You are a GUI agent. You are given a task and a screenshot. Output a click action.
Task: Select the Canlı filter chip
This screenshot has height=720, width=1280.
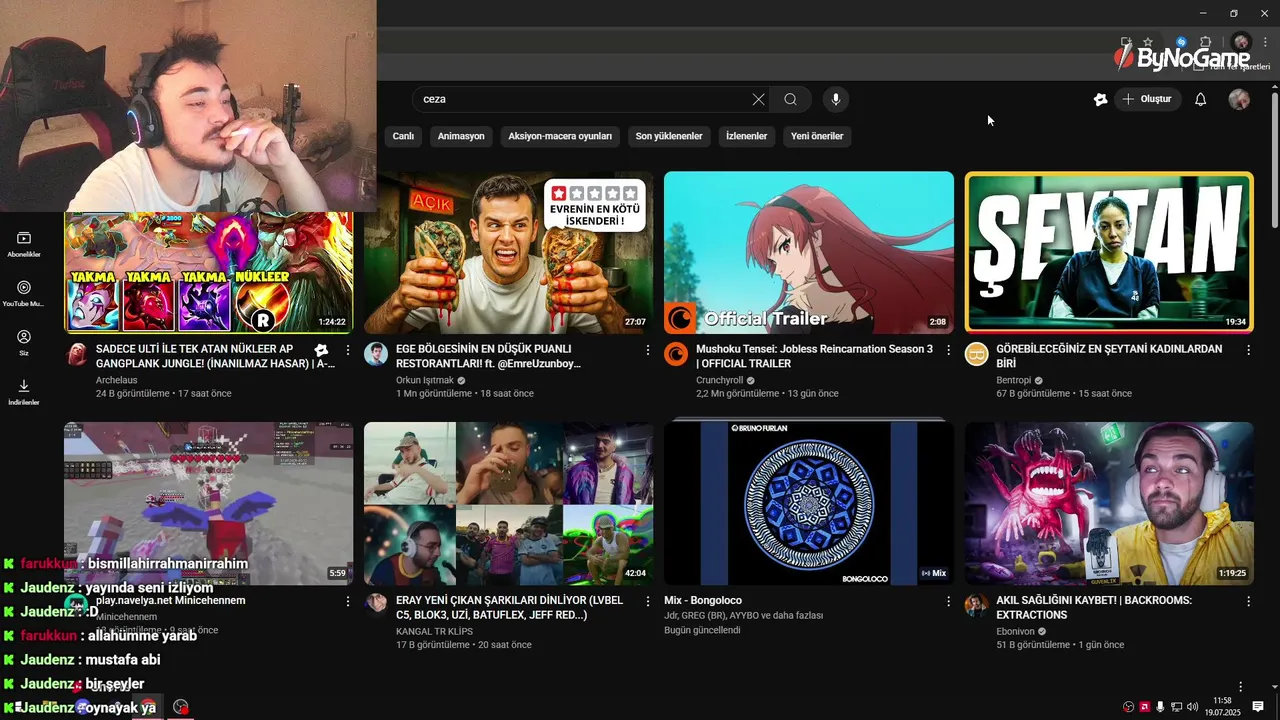[x=403, y=136]
